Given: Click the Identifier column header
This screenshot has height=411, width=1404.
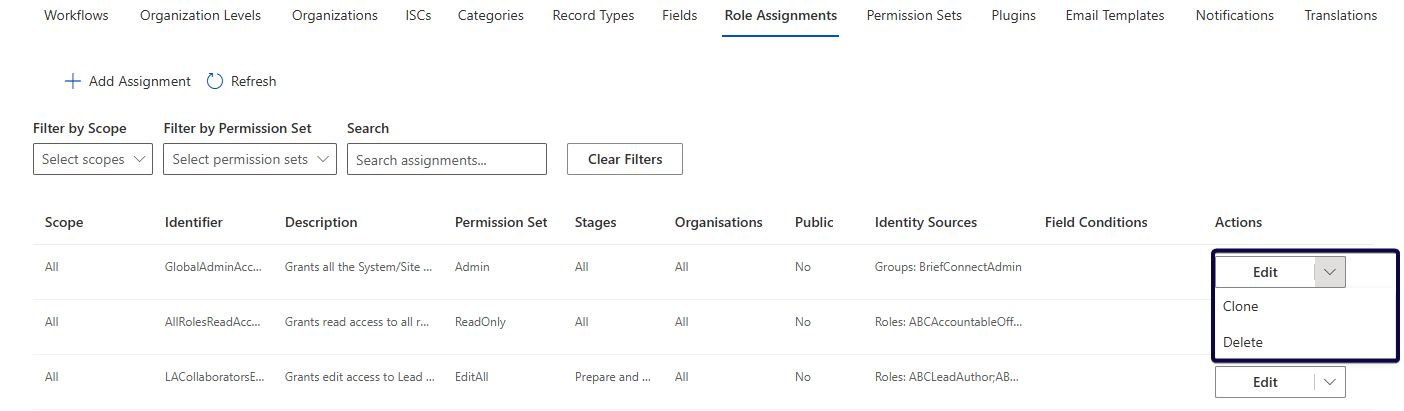Looking at the screenshot, I should tap(193, 222).
